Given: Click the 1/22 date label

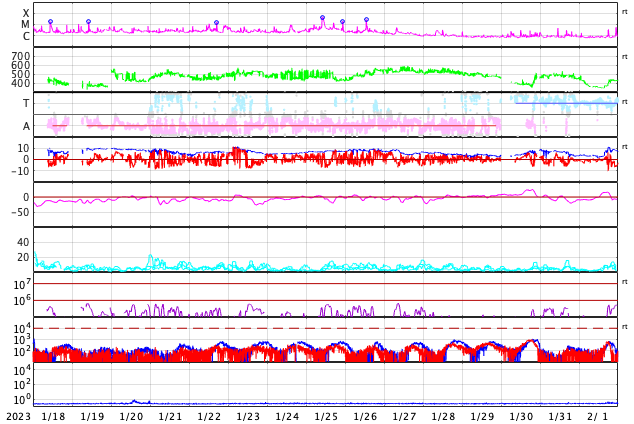Looking at the screenshot, I should tap(209, 416).
